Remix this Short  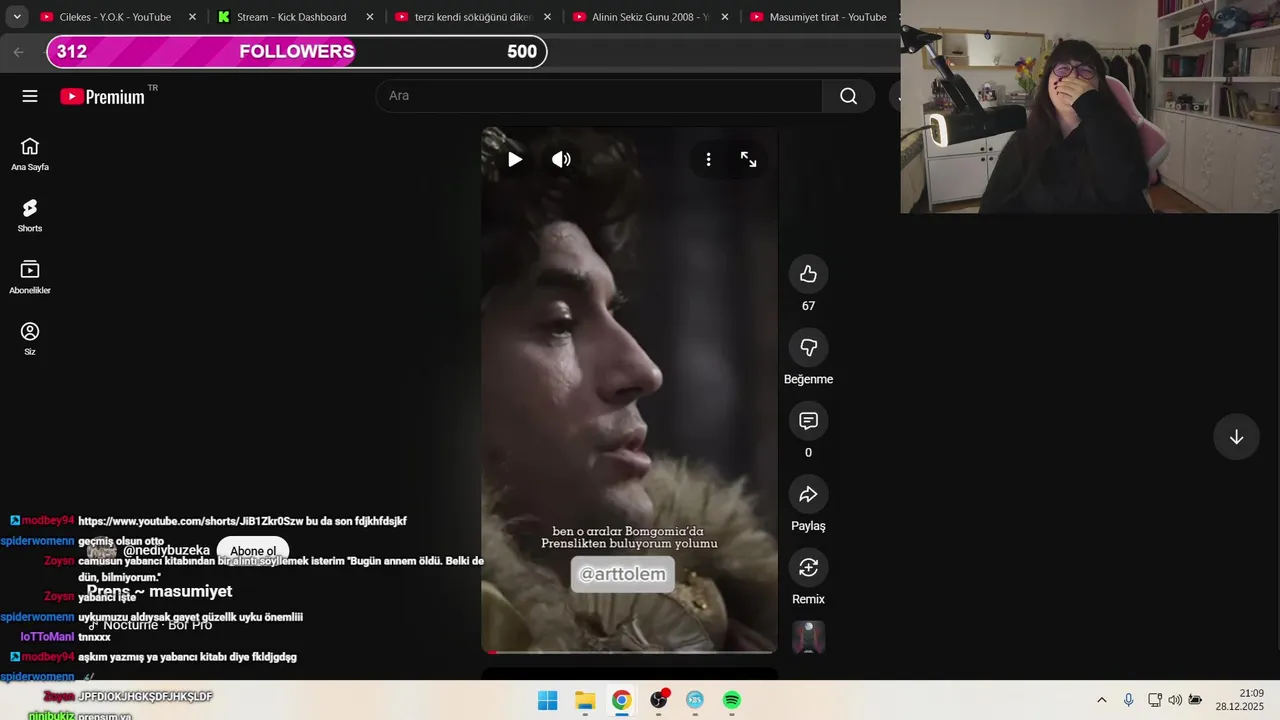pos(808,567)
